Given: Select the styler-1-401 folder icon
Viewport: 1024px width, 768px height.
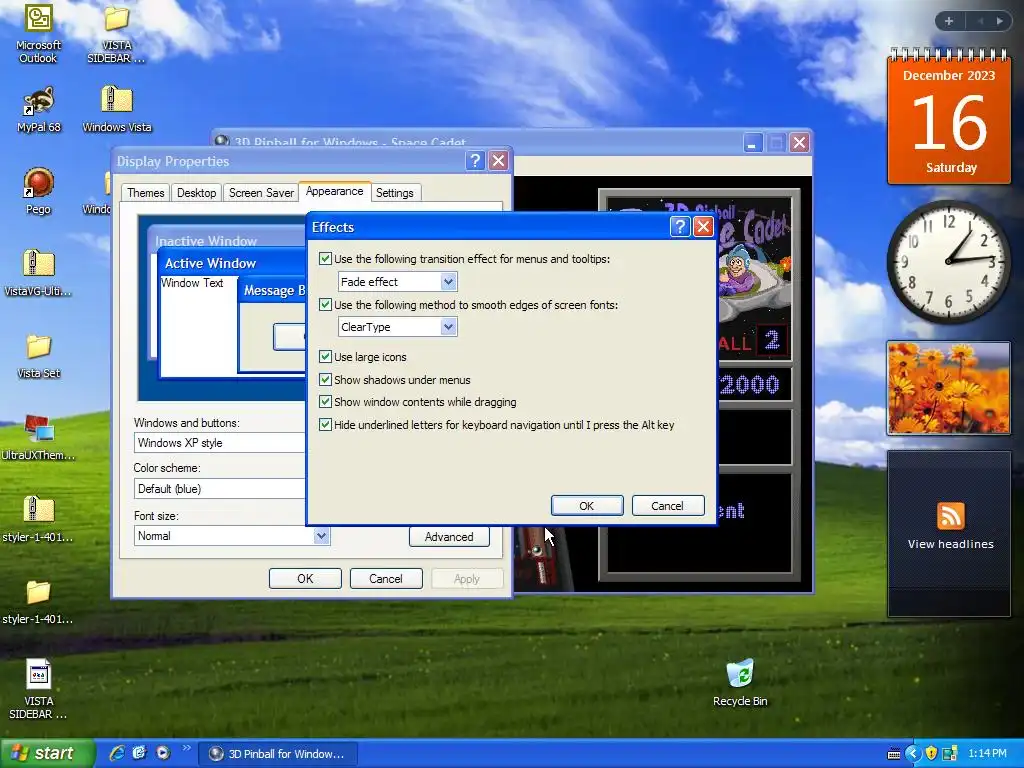Looking at the screenshot, I should click(x=38, y=602).
